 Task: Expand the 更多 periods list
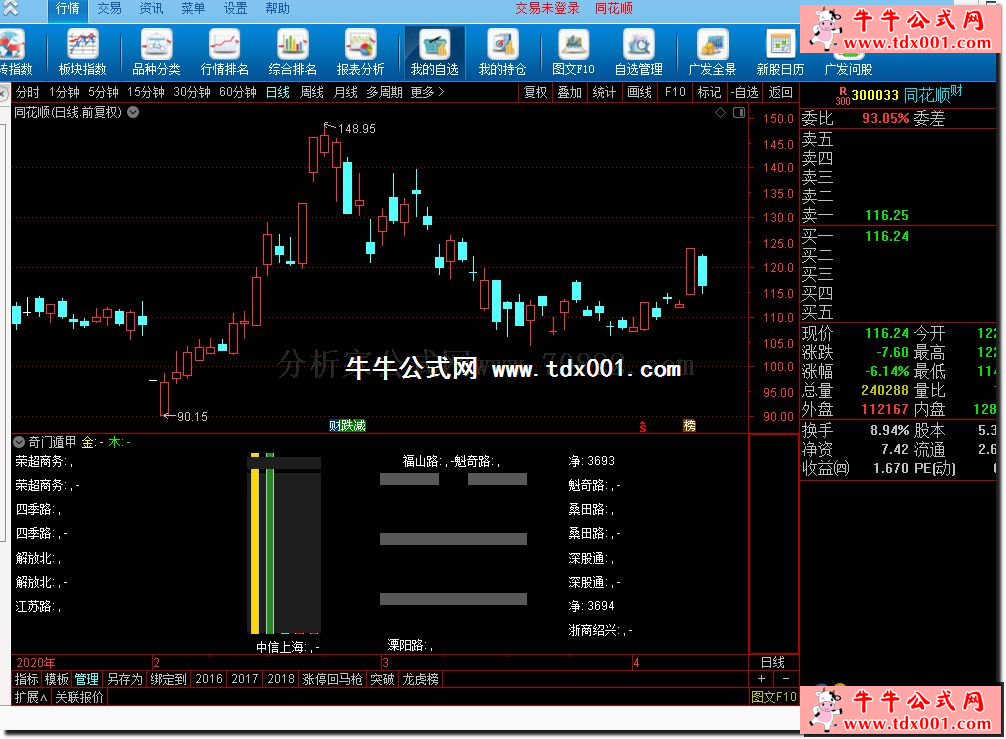pos(427,92)
